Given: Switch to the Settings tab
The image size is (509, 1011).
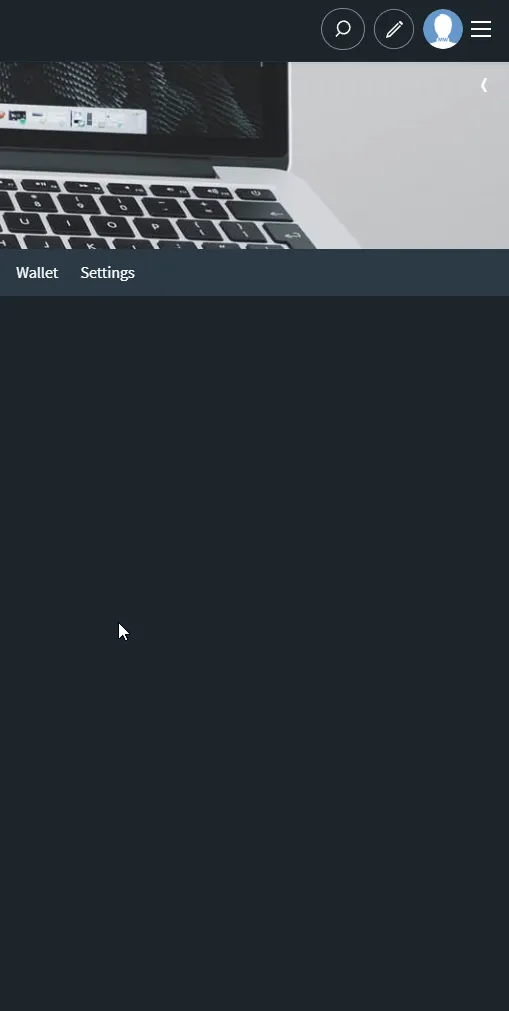Looking at the screenshot, I should point(107,273).
